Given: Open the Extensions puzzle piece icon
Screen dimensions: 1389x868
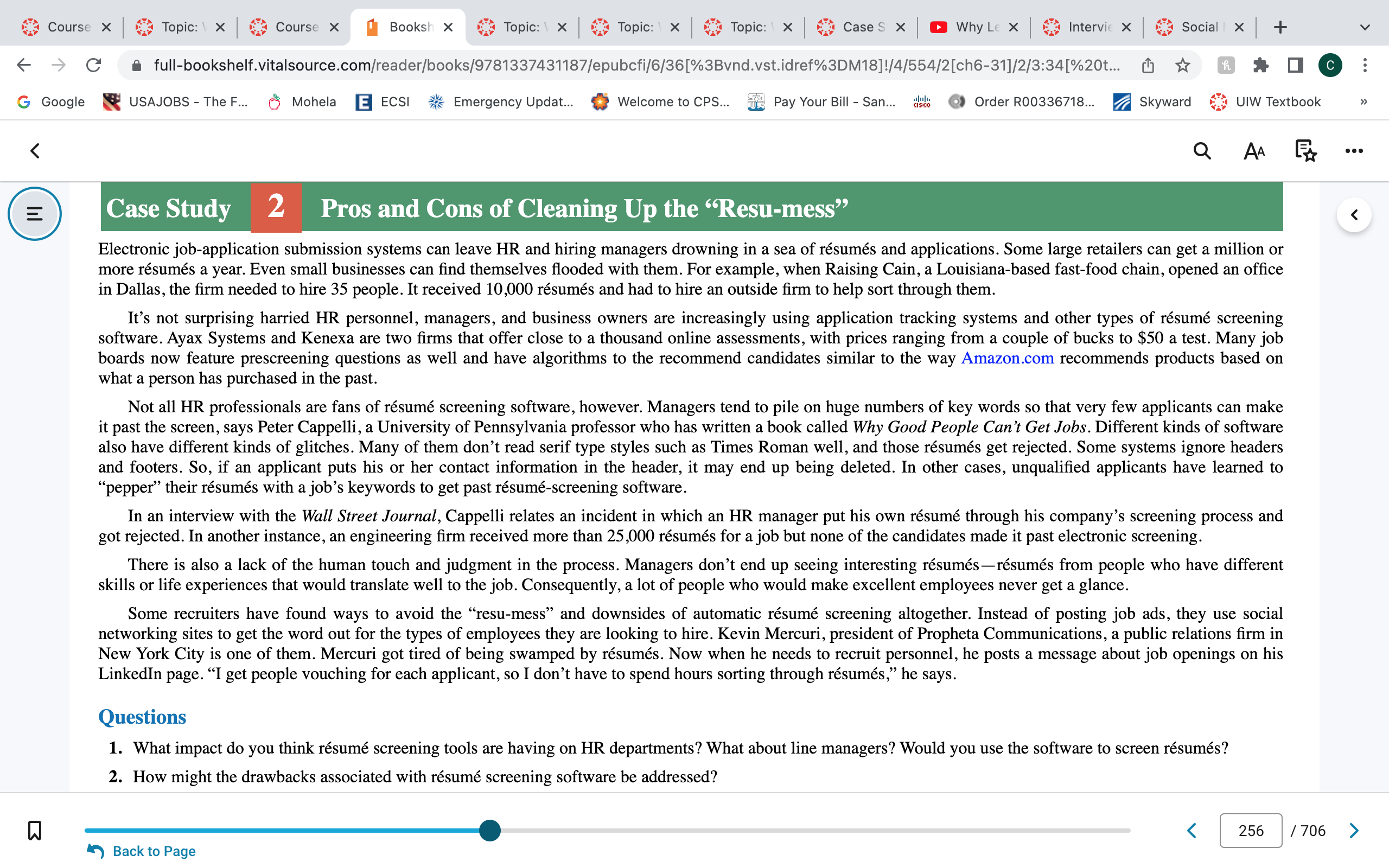Looking at the screenshot, I should 1260,66.
